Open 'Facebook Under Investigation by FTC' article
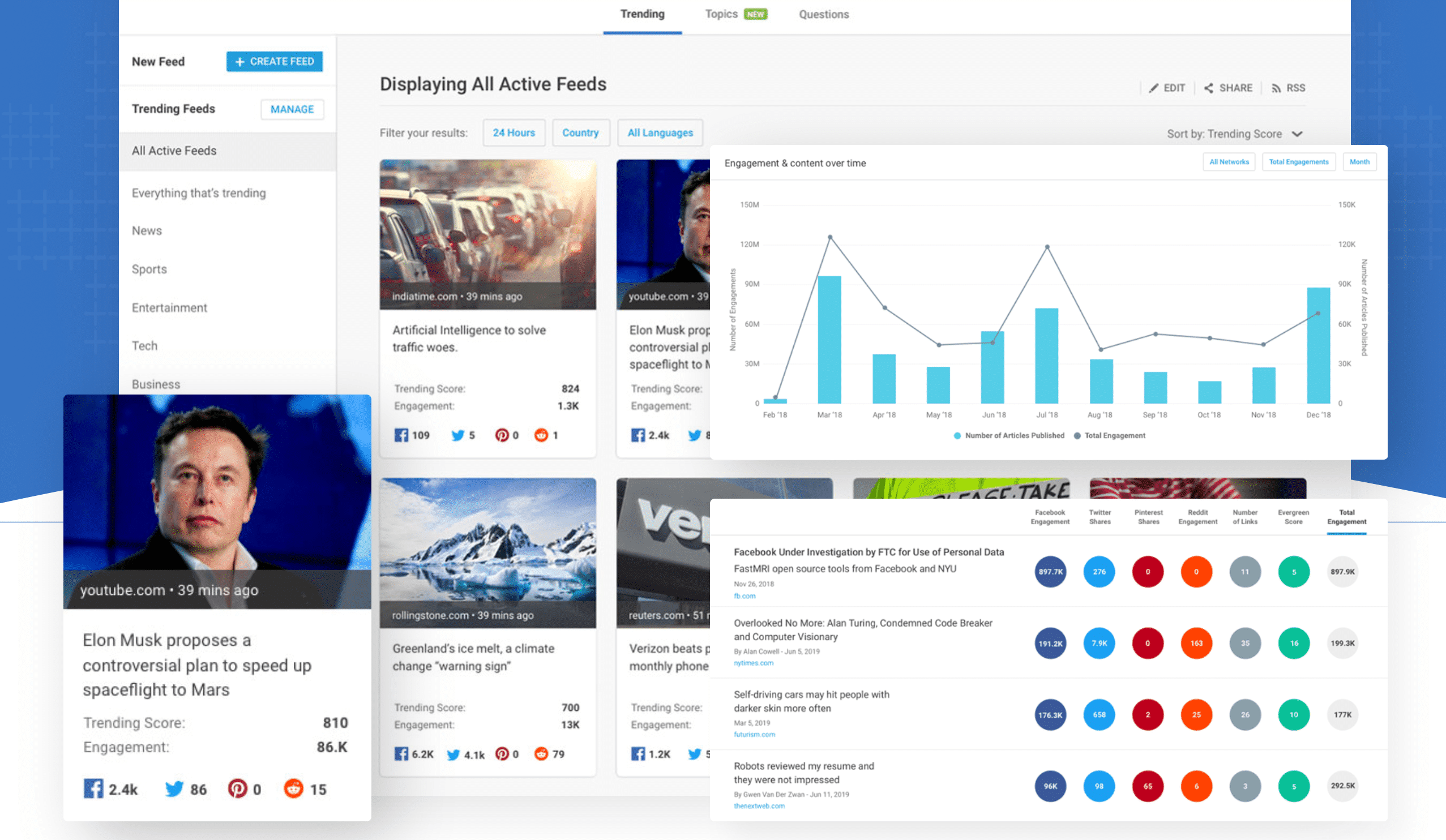1446x840 pixels. [869, 552]
